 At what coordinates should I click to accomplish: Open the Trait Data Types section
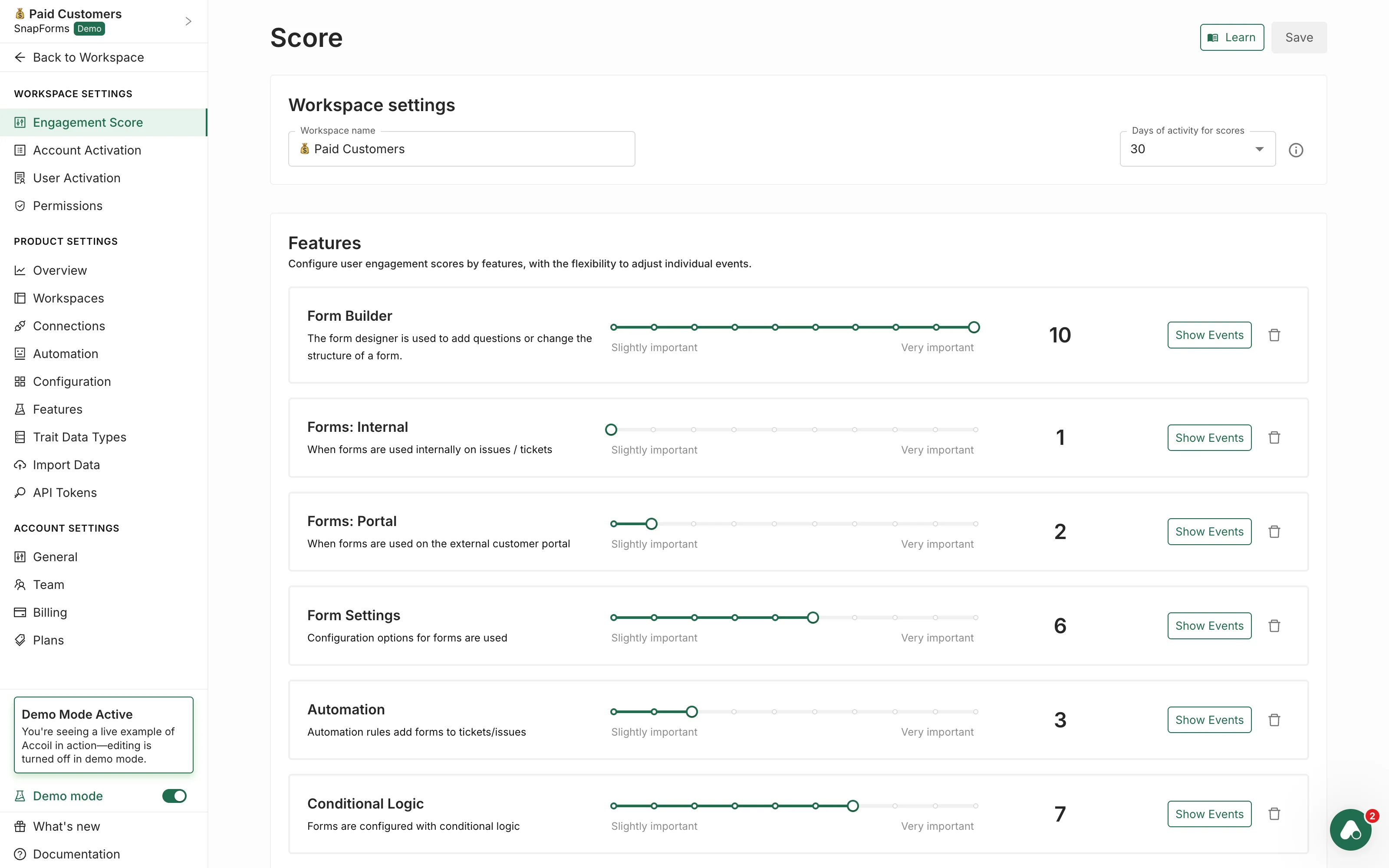(x=79, y=436)
